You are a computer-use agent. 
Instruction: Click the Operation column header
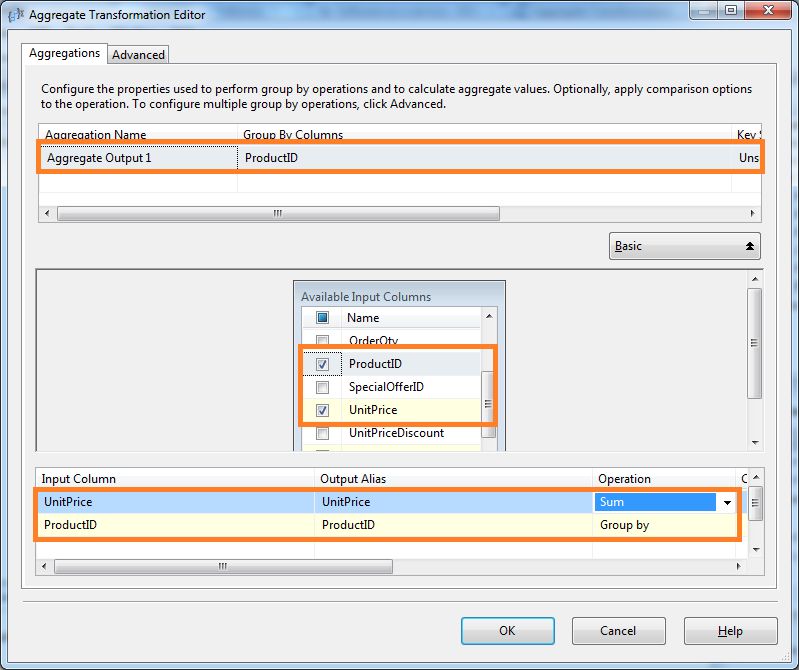665,479
